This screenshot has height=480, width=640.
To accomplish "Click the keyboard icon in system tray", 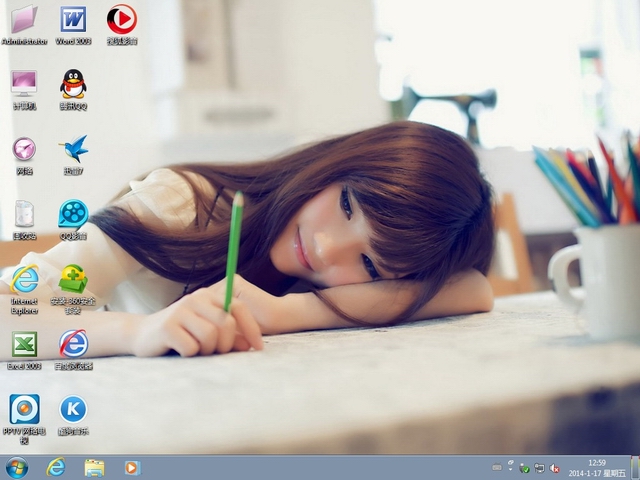I will (497, 467).
